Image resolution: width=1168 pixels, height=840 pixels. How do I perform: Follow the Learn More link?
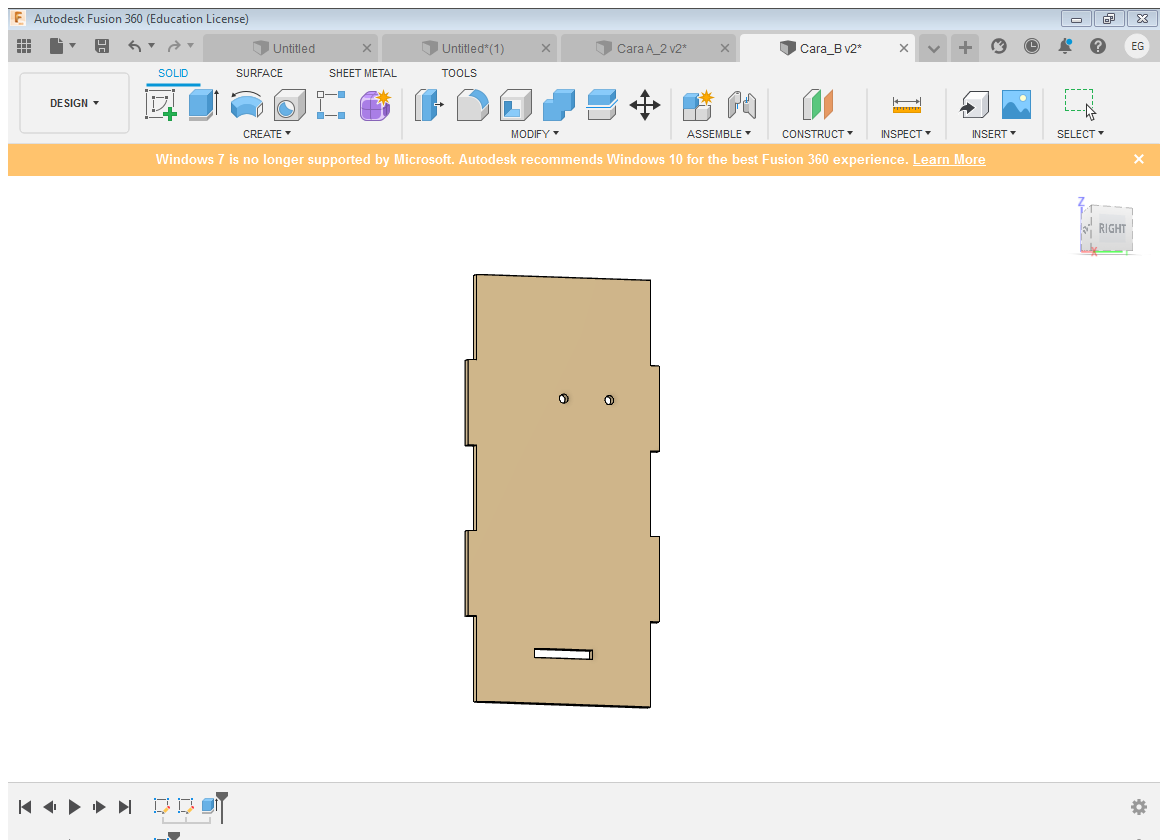coord(949,159)
